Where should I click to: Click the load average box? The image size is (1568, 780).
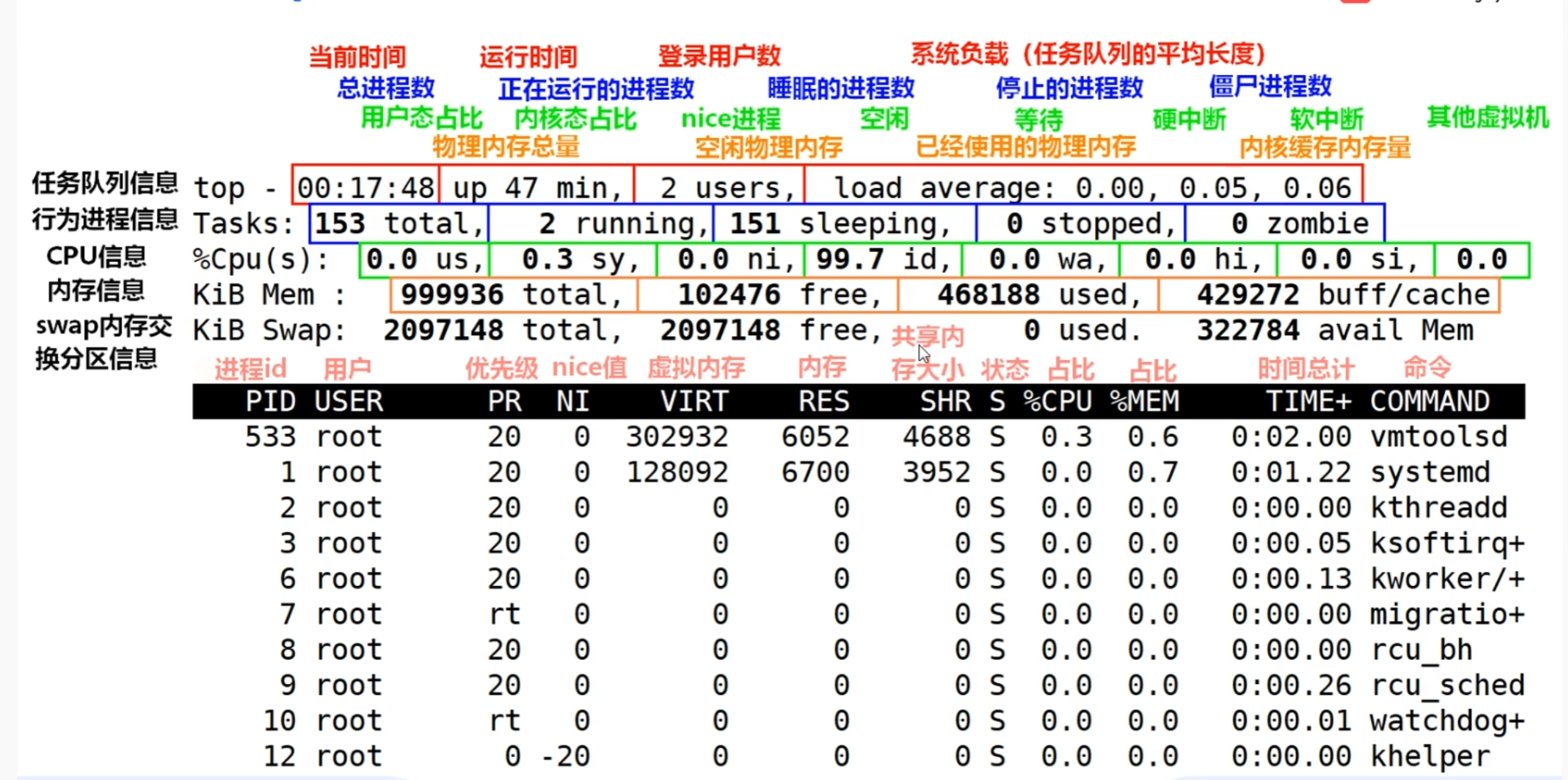(1082, 188)
